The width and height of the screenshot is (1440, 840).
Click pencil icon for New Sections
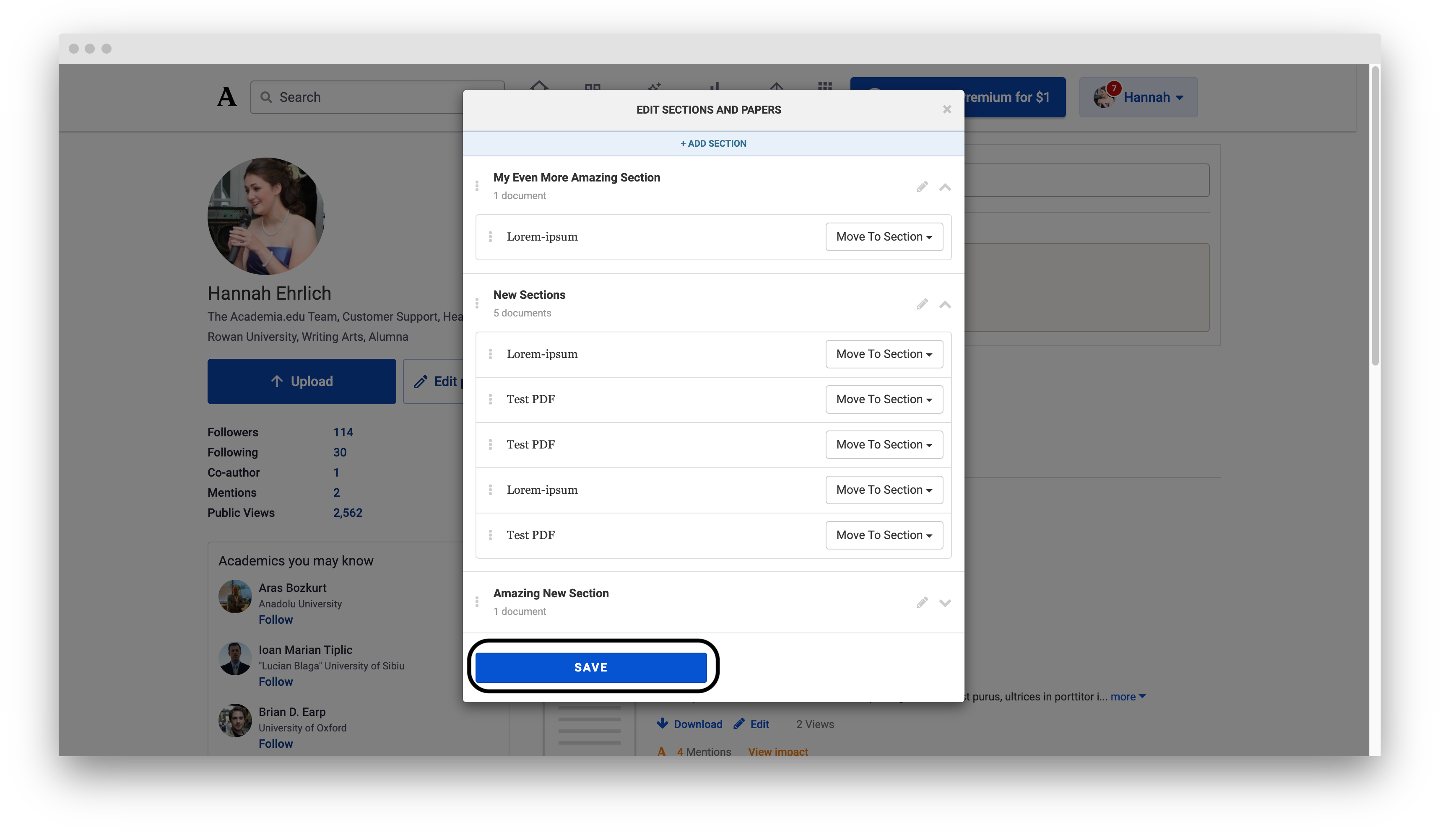tap(922, 304)
